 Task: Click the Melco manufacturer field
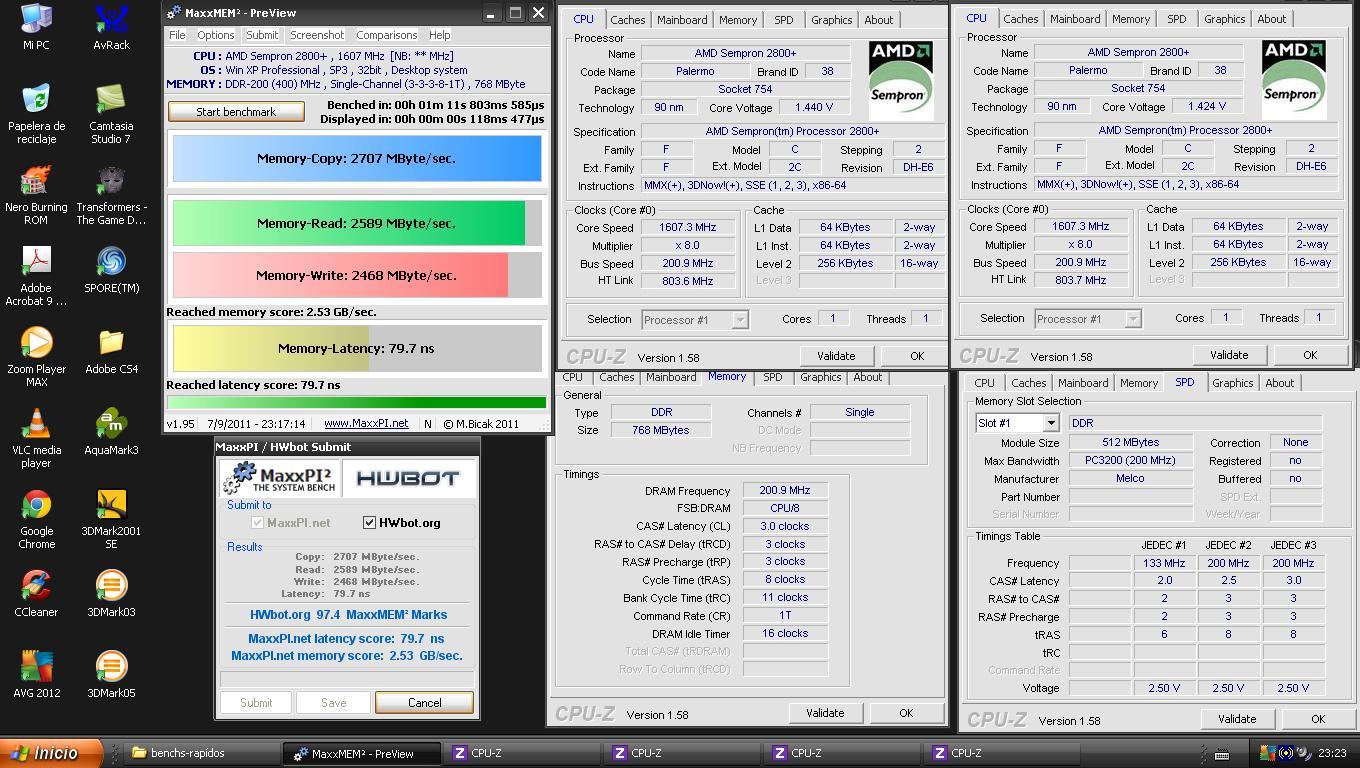1130,479
